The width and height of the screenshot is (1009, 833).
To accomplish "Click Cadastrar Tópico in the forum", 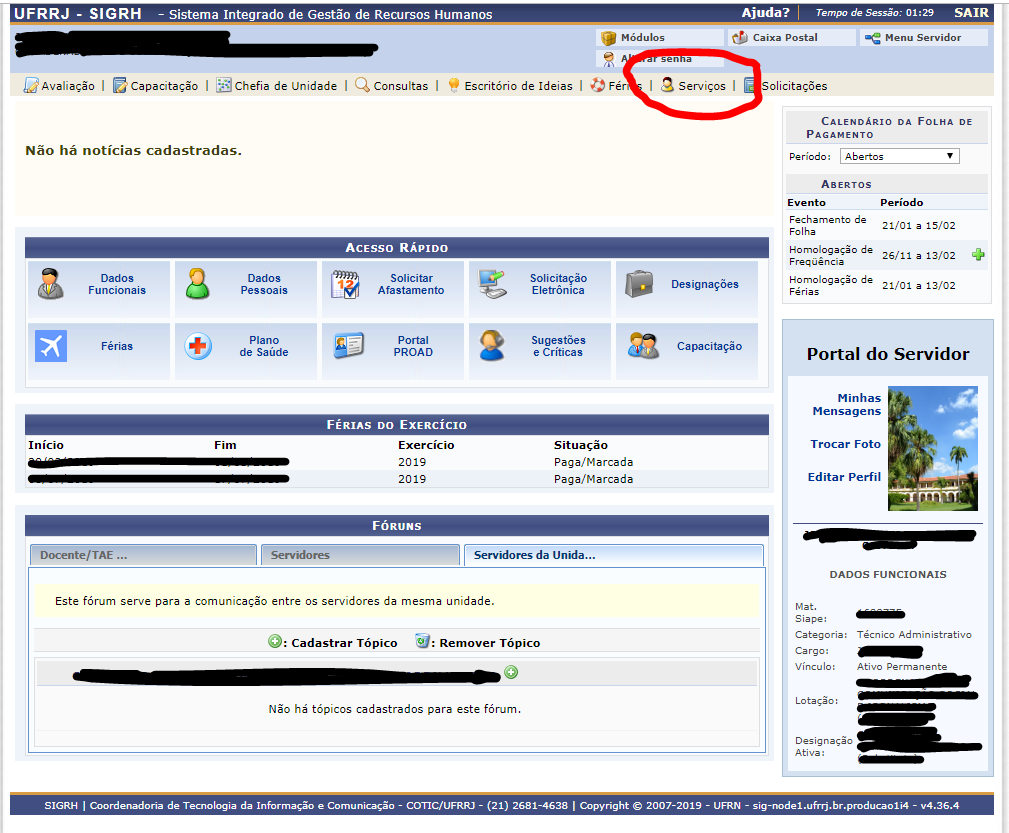I will click(343, 643).
